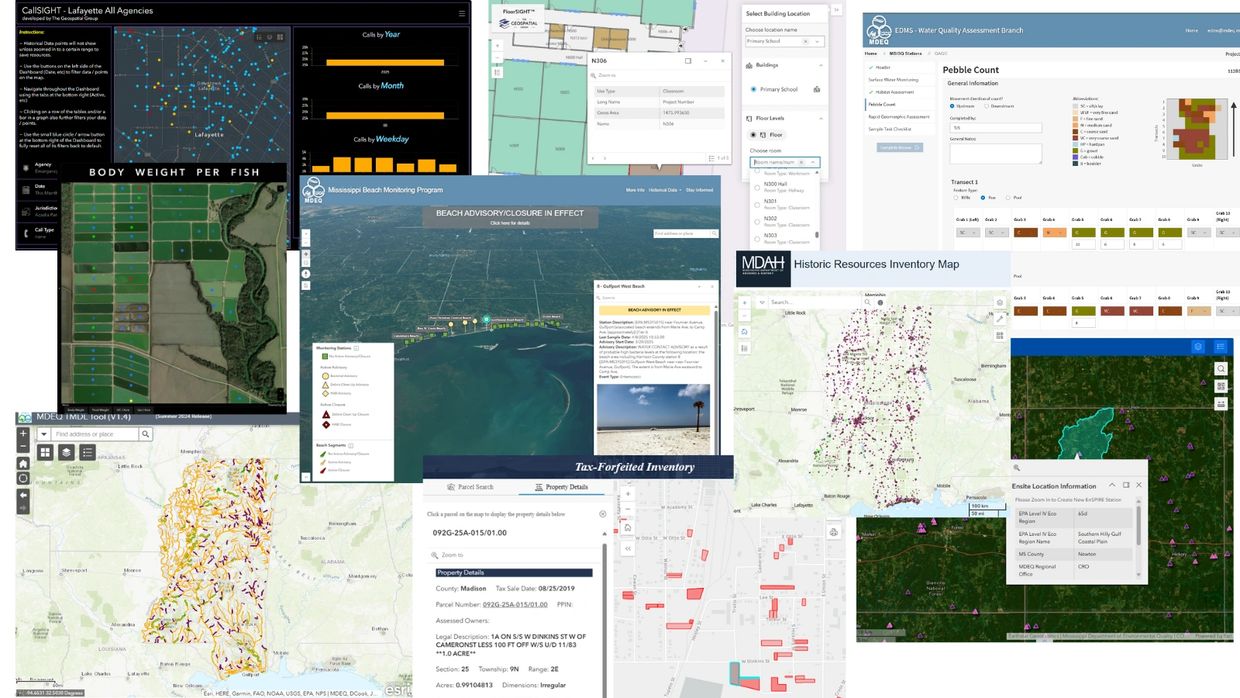Click the Primary School building icon in FloorSIGHT
The width and height of the screenshot is (1240, 698).
[x=816, y=89]
